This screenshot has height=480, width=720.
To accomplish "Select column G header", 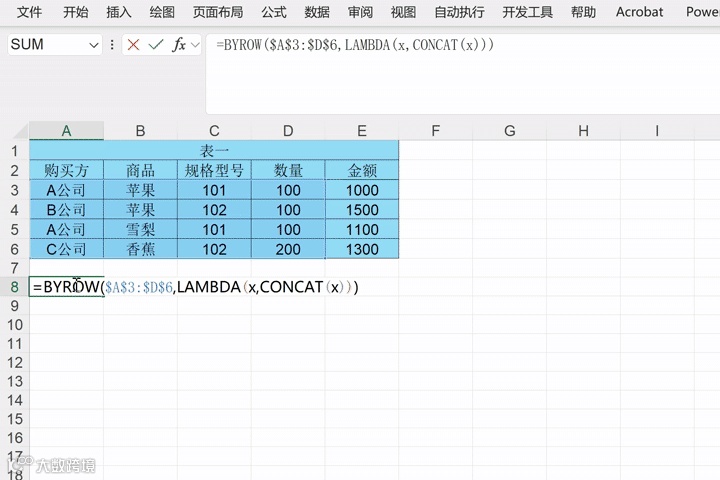I will (x=510, y=131).
